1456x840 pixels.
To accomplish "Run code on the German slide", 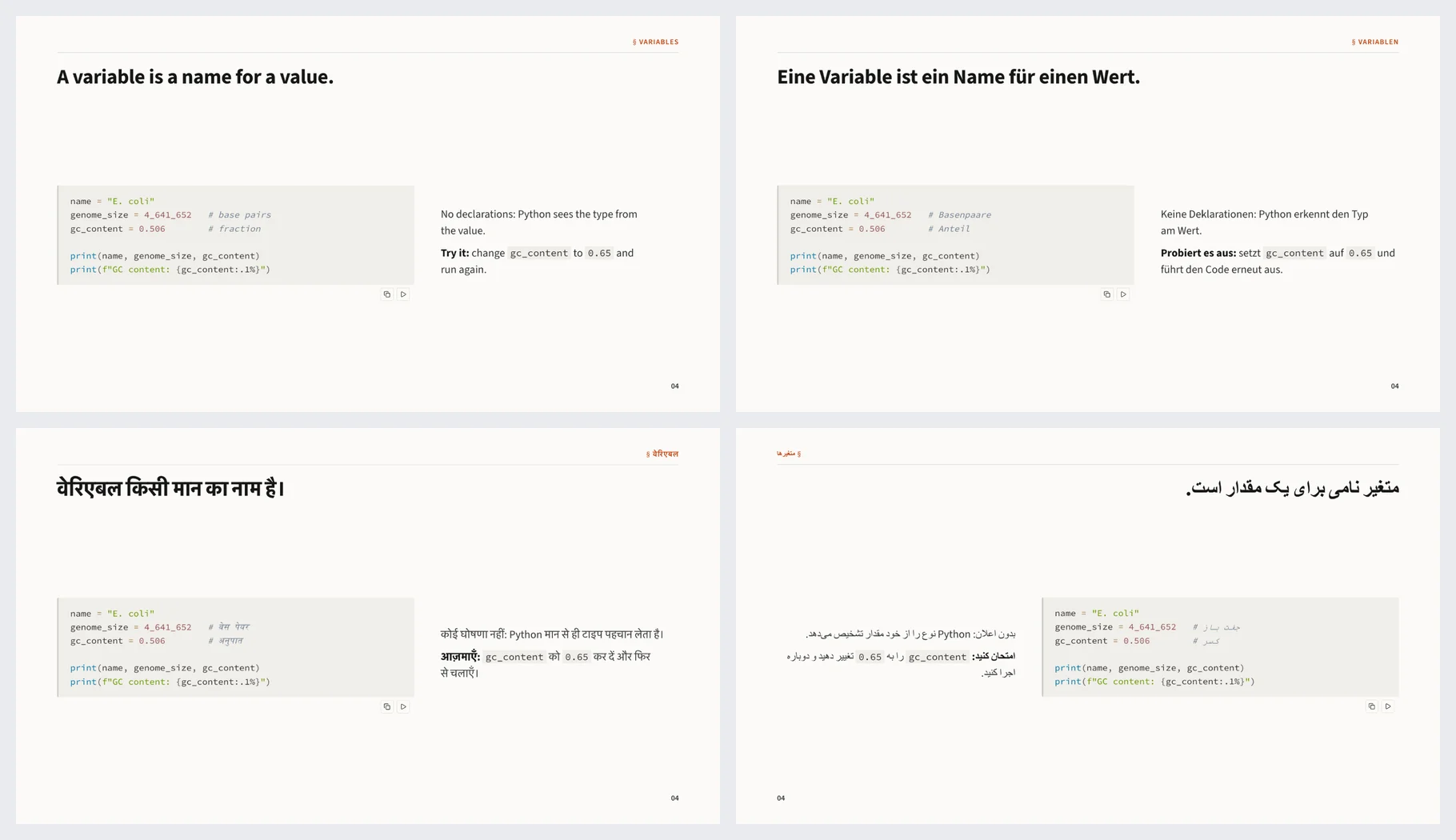I will 1123,294.
